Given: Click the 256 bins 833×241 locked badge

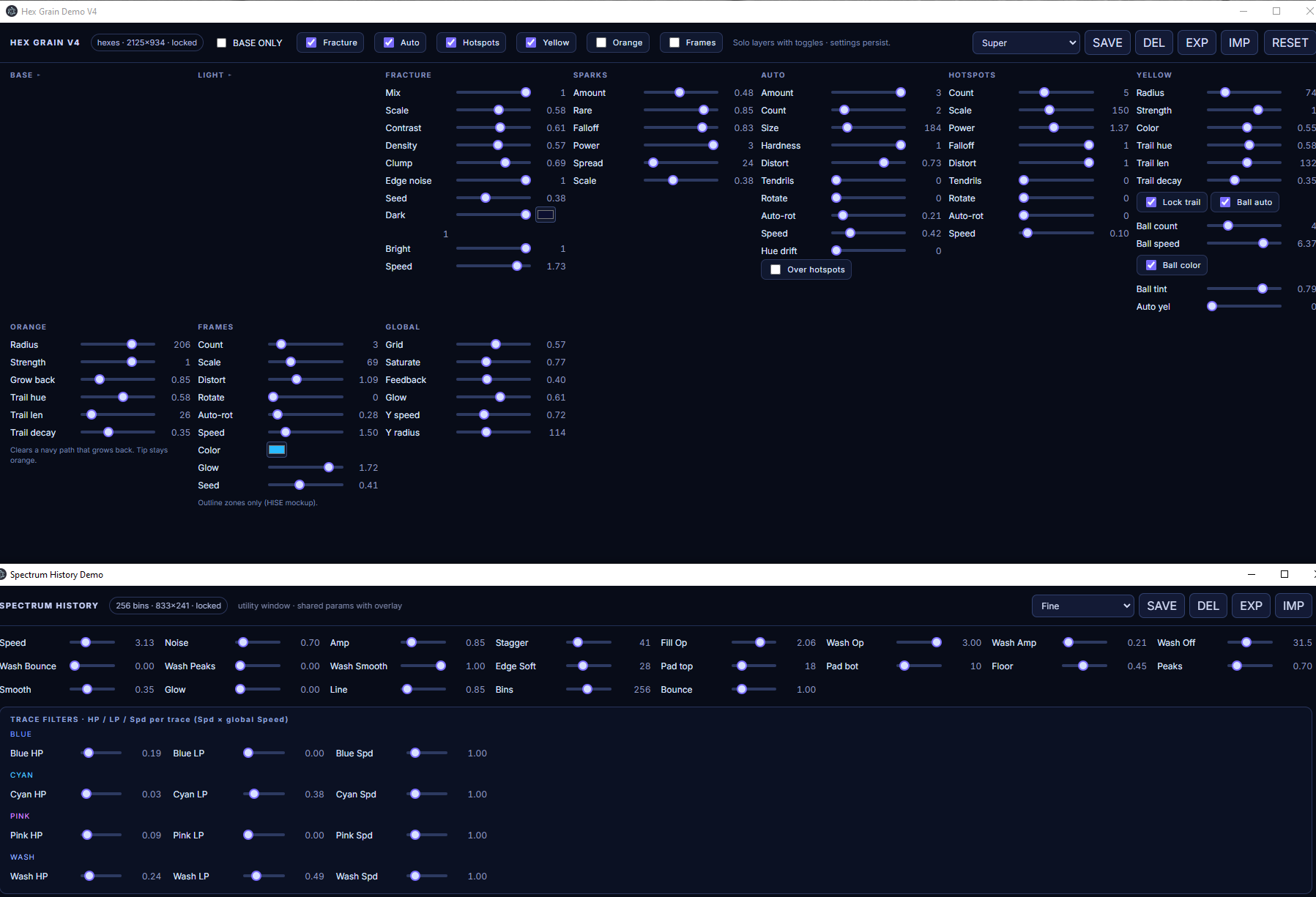Looking at the screenshot, I should coord(168,606).
